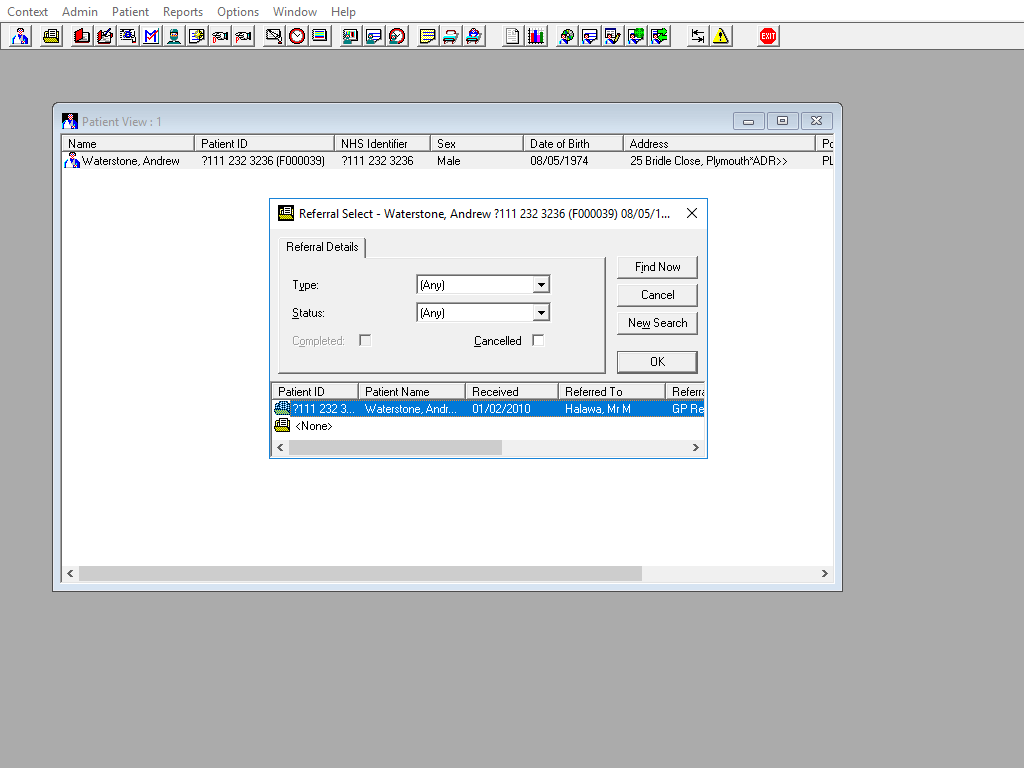
Task: Select the Referral Details tab
Action: click(322, 247)
